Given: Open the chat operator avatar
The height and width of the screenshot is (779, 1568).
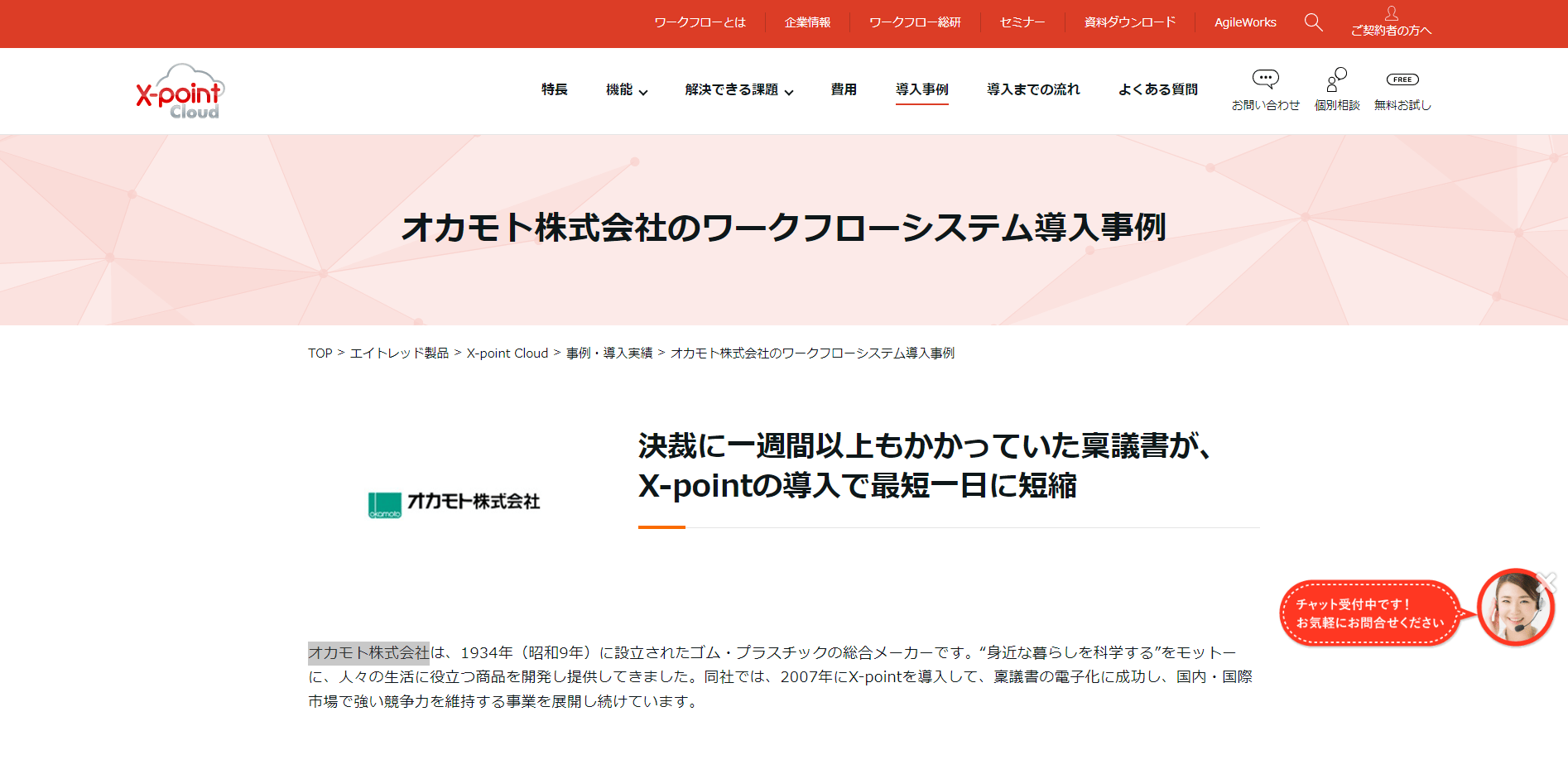Looking at the screenshot, I should click(1516, 608).
